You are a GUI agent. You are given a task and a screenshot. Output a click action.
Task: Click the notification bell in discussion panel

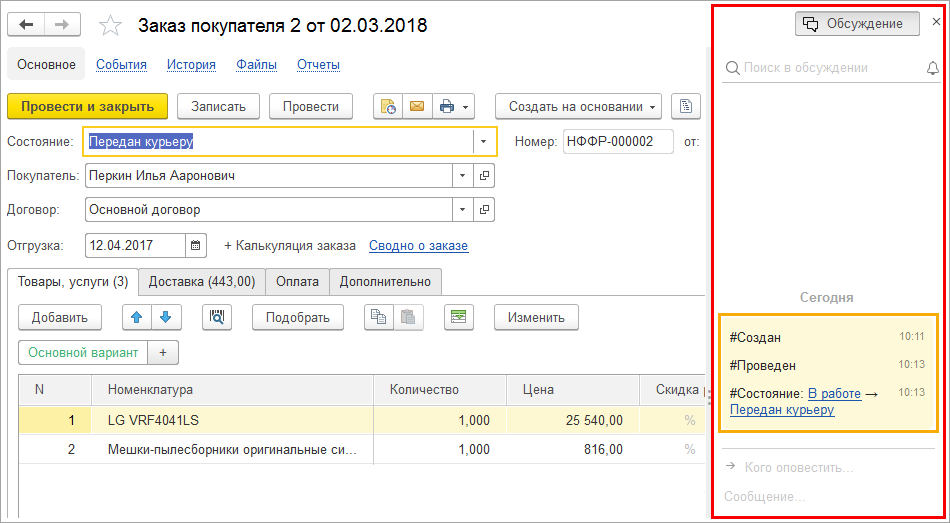(x=933, y=68)
